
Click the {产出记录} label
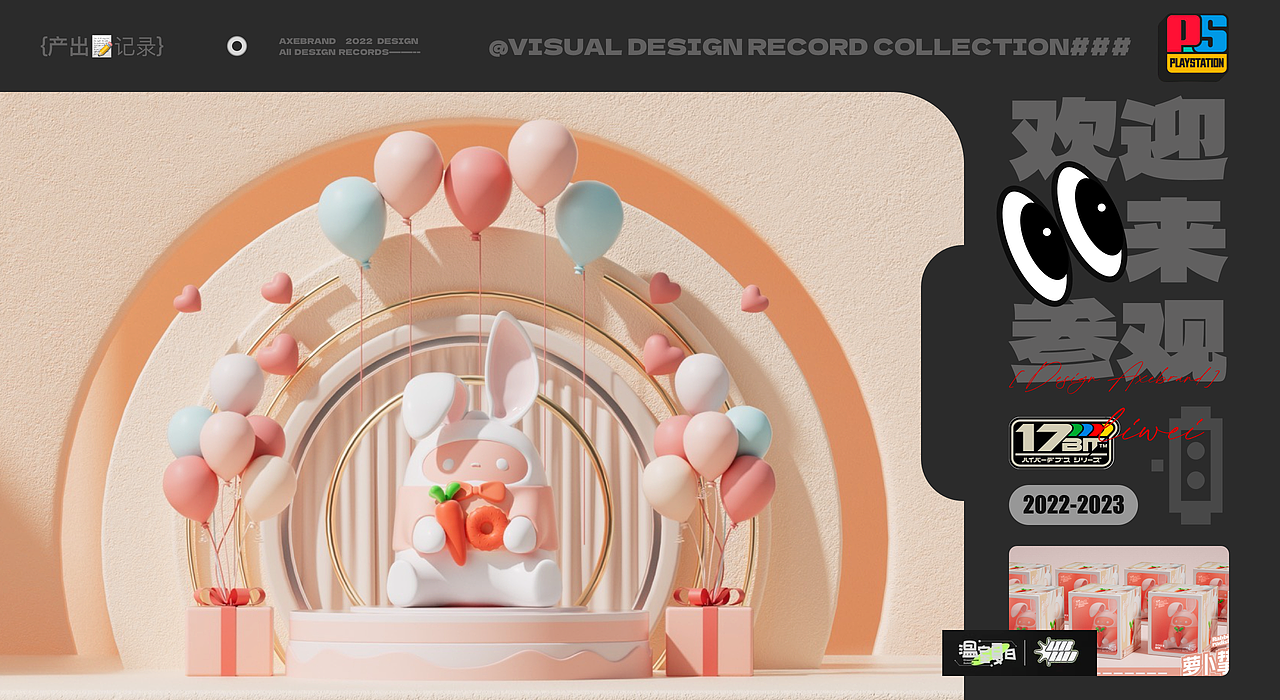pos(102,46)
